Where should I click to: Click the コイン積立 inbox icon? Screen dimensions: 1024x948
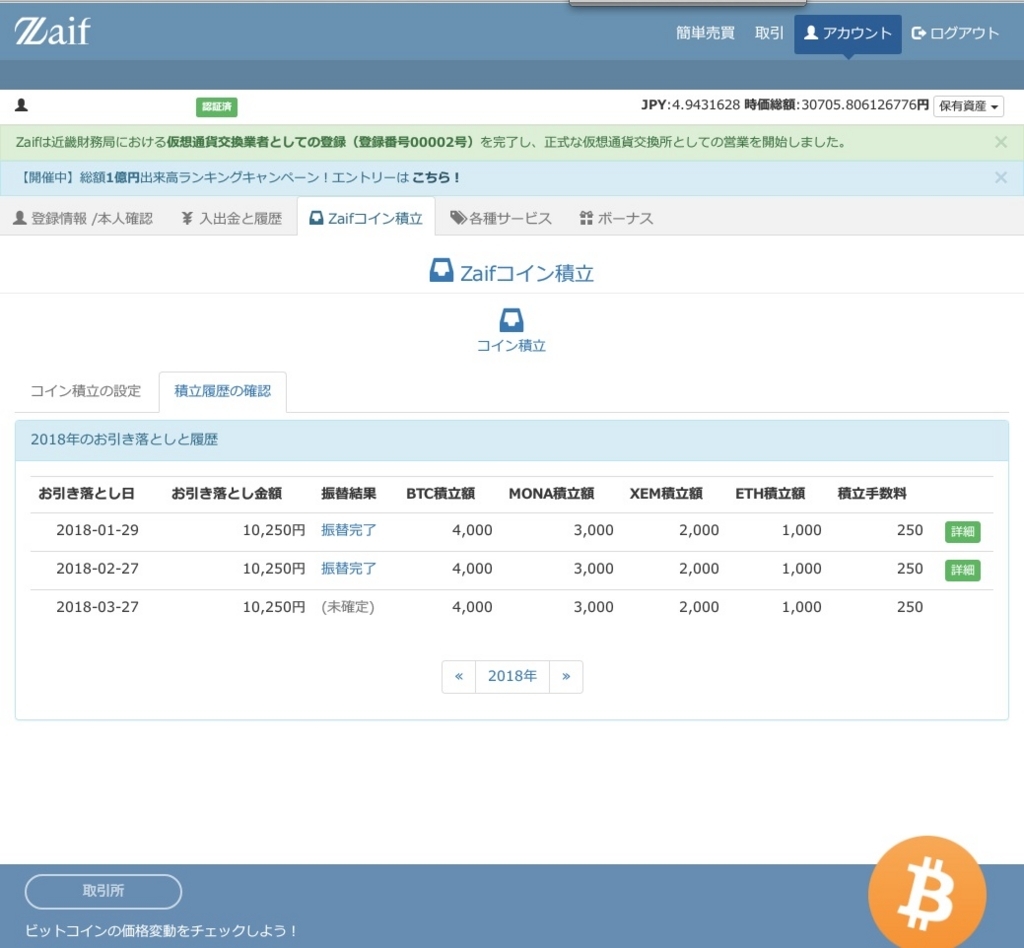tap(511, 321)
